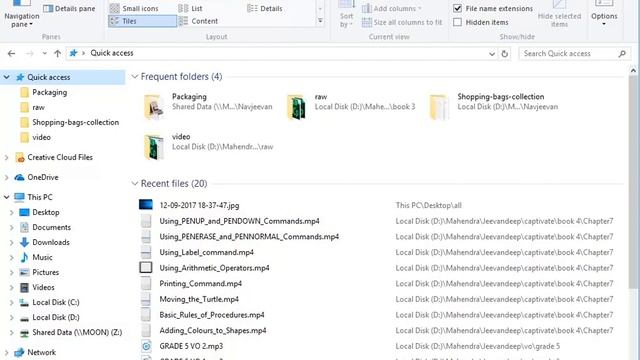Select Details layout

(x=265, y=8)
